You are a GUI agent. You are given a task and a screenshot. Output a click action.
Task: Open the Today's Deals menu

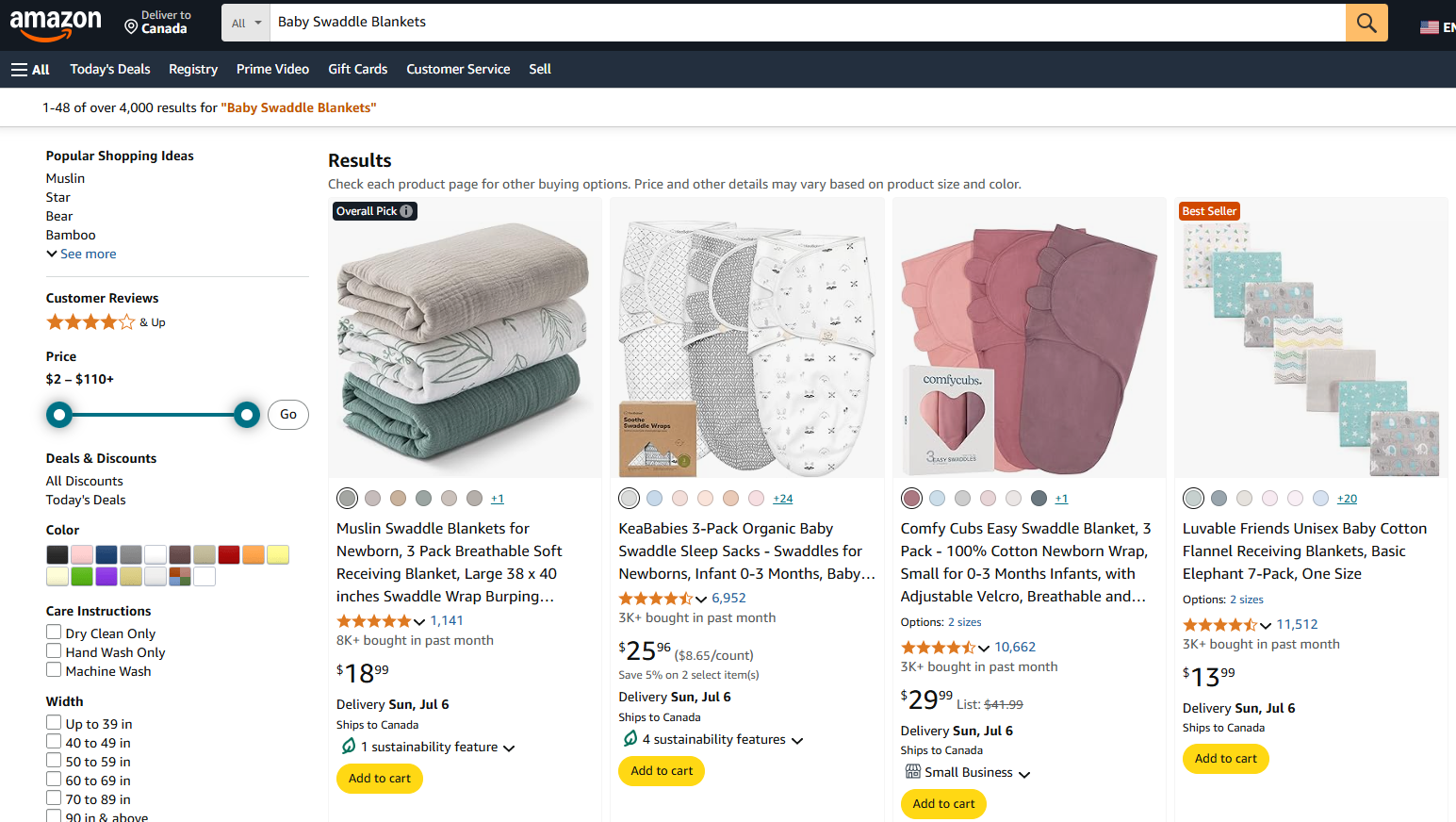tap(109, 69)
